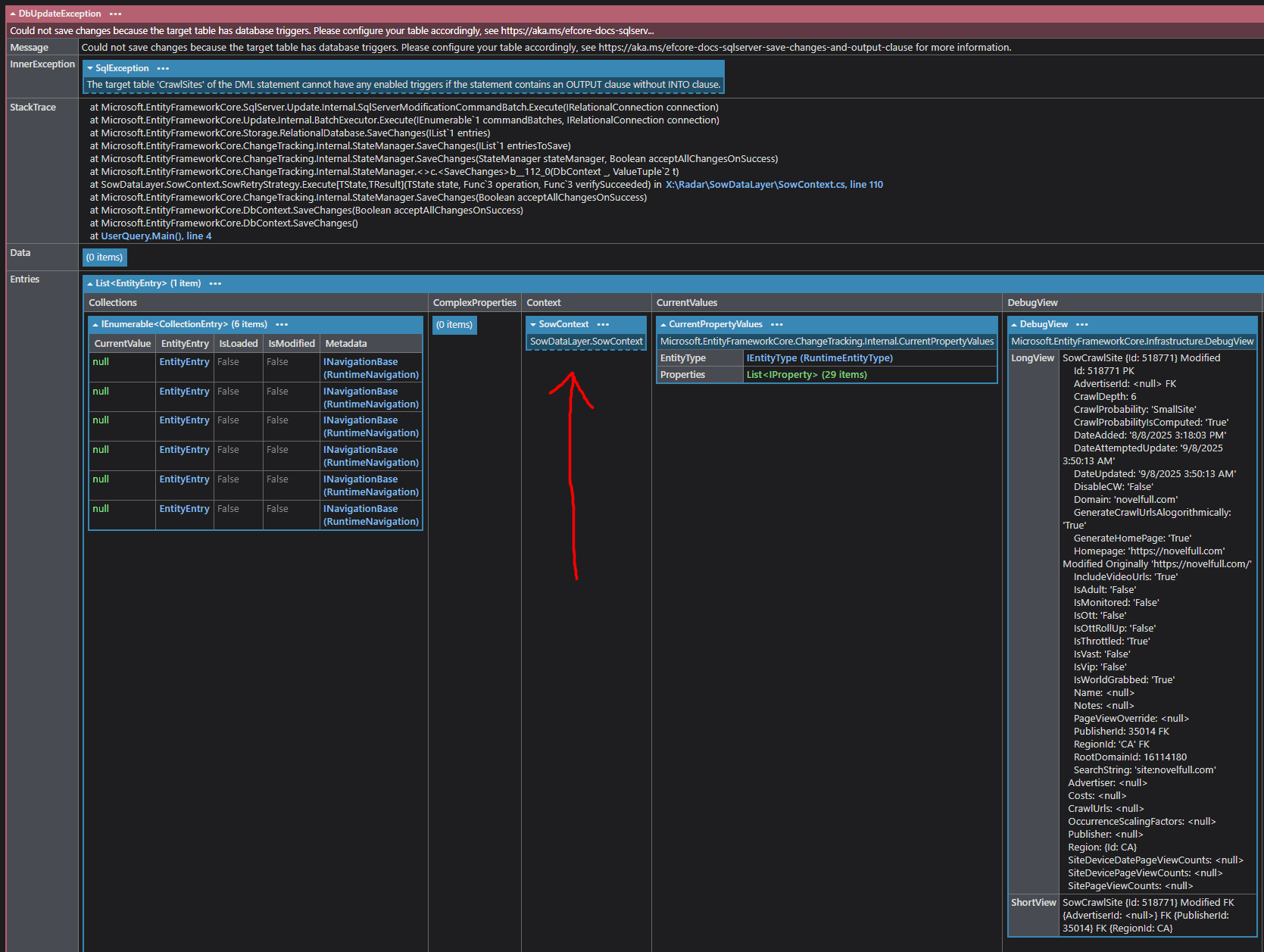Click the ellipsis next to CurrentPropertyValues
1264x952 pixels.
(777, 324)
